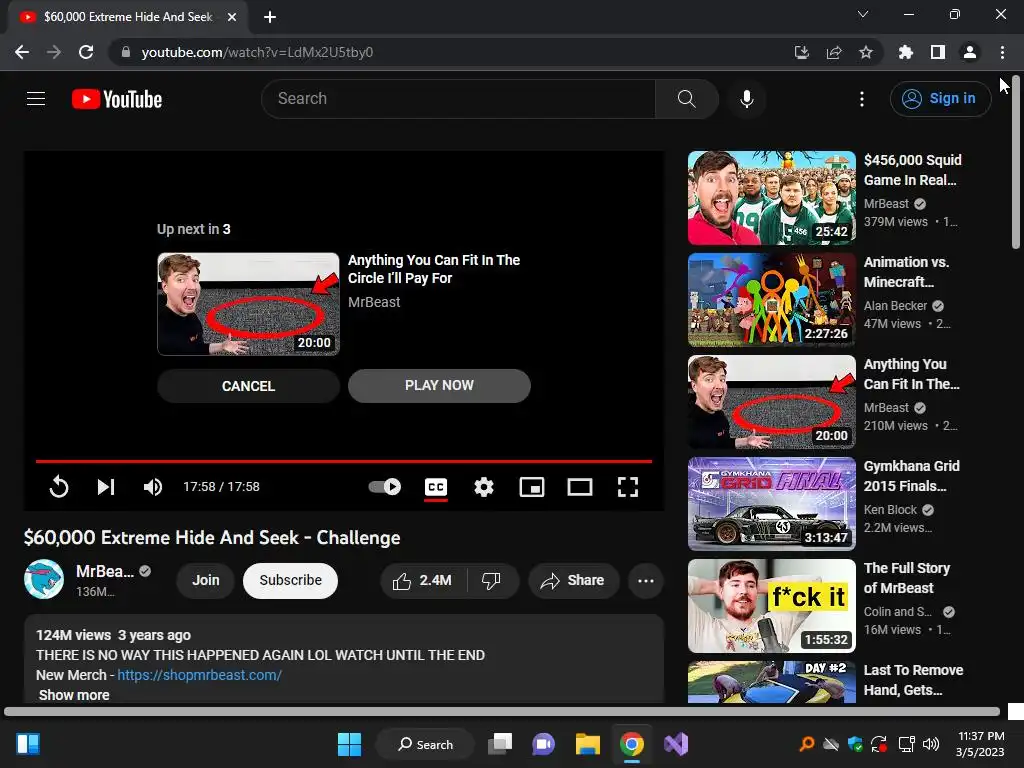Open the player settings gear
Image resolution: width=1024 pixels, height=768 pixels.
point(484,487)
